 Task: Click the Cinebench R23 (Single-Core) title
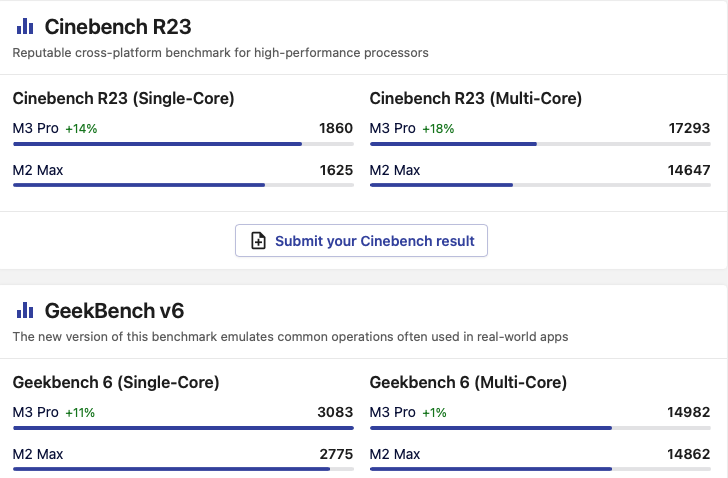123,98
